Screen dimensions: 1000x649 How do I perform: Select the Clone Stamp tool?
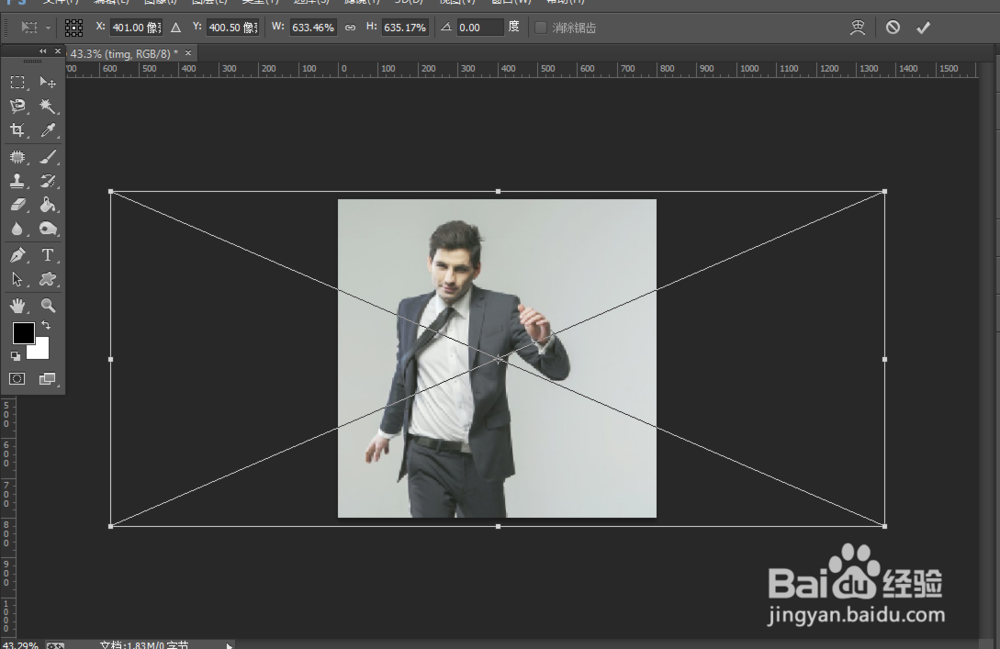click(17, 181)
